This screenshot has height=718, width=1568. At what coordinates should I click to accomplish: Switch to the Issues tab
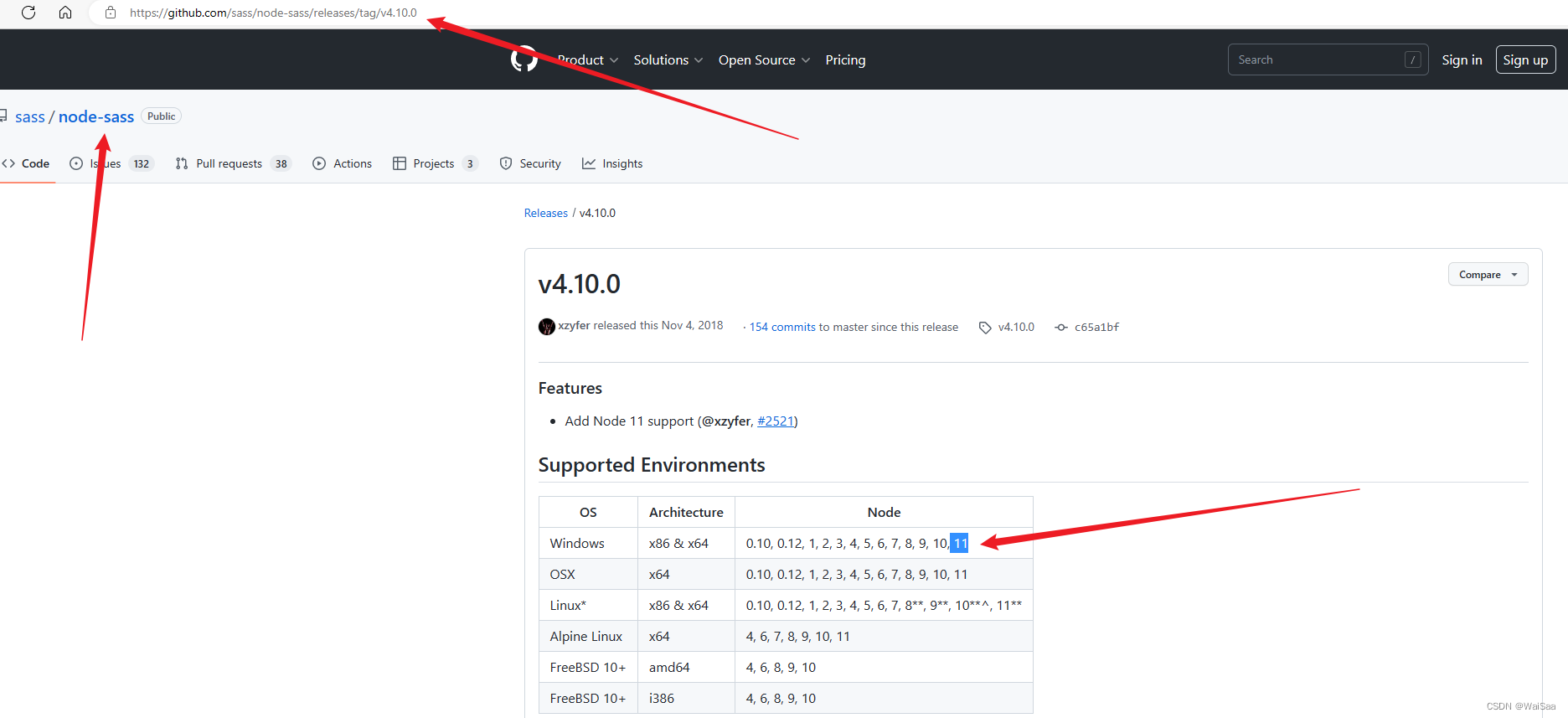pos(111,163)
